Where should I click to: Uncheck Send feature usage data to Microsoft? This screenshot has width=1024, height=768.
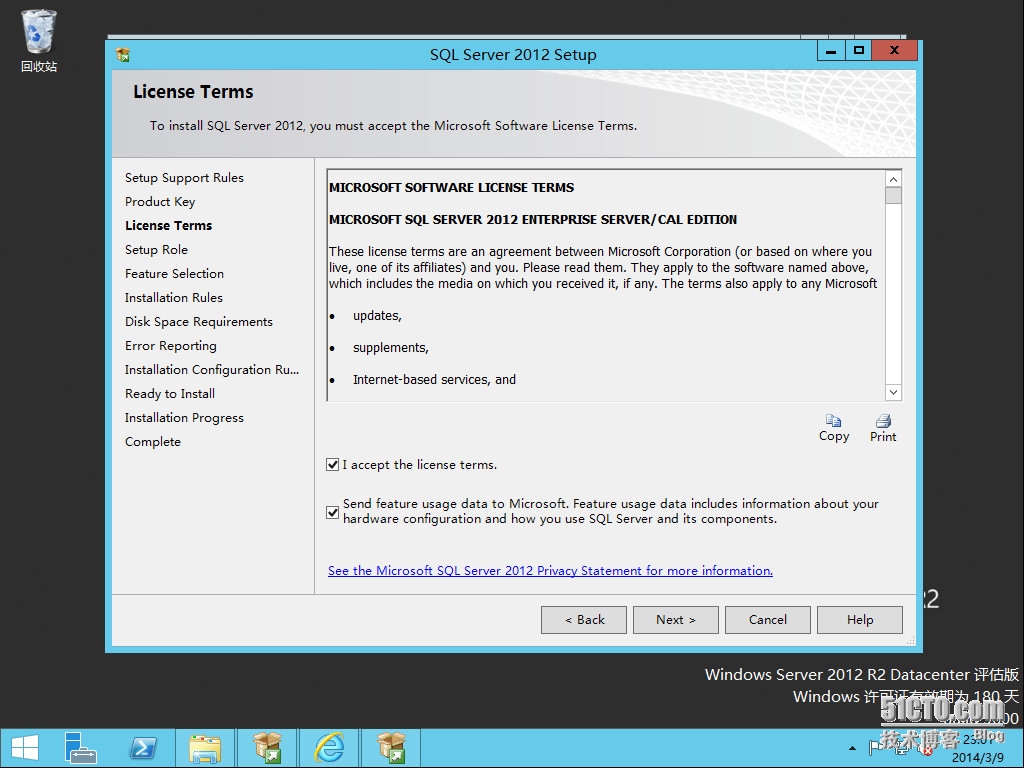[332, 512]
